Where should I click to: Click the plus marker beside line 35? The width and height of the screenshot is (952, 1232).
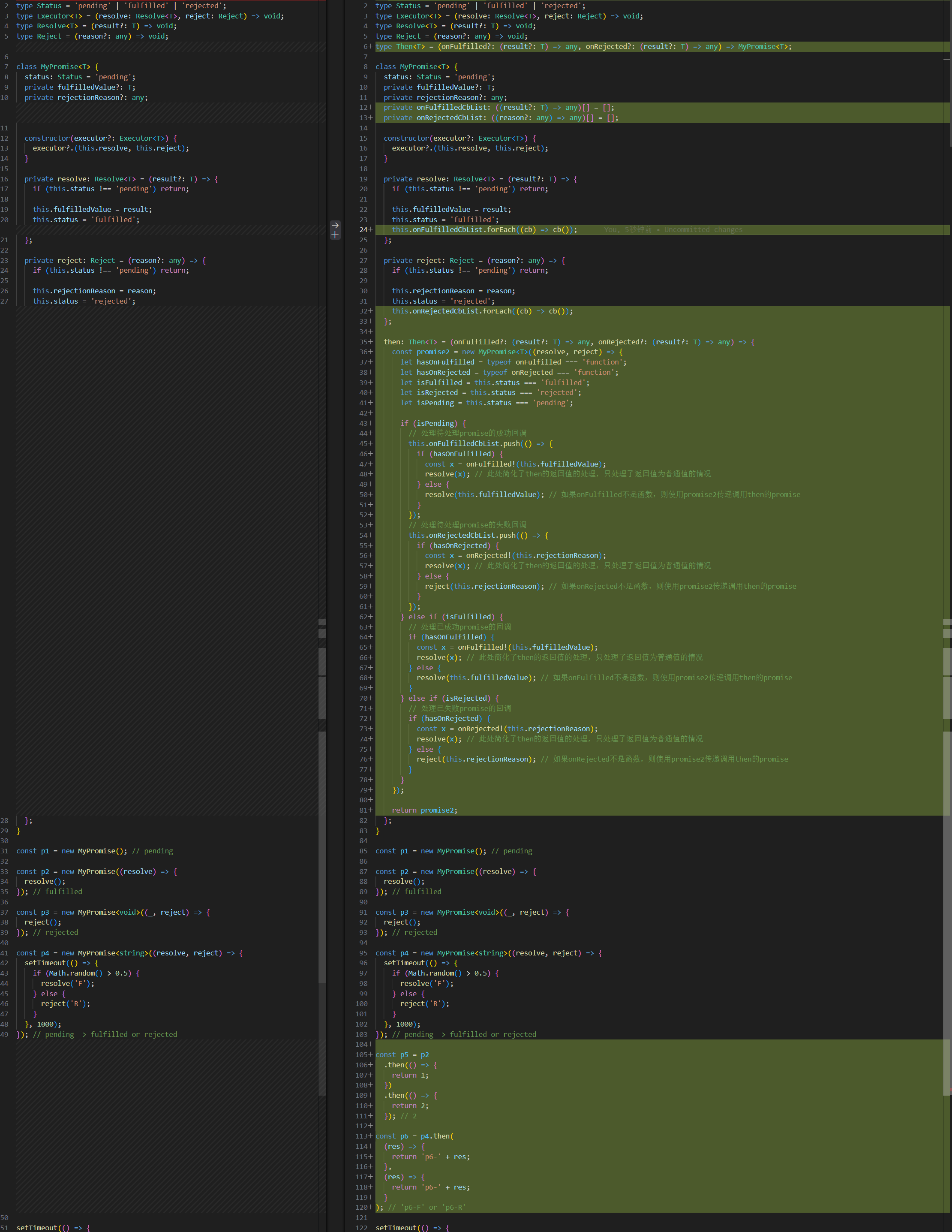click(x=370, y=342)
